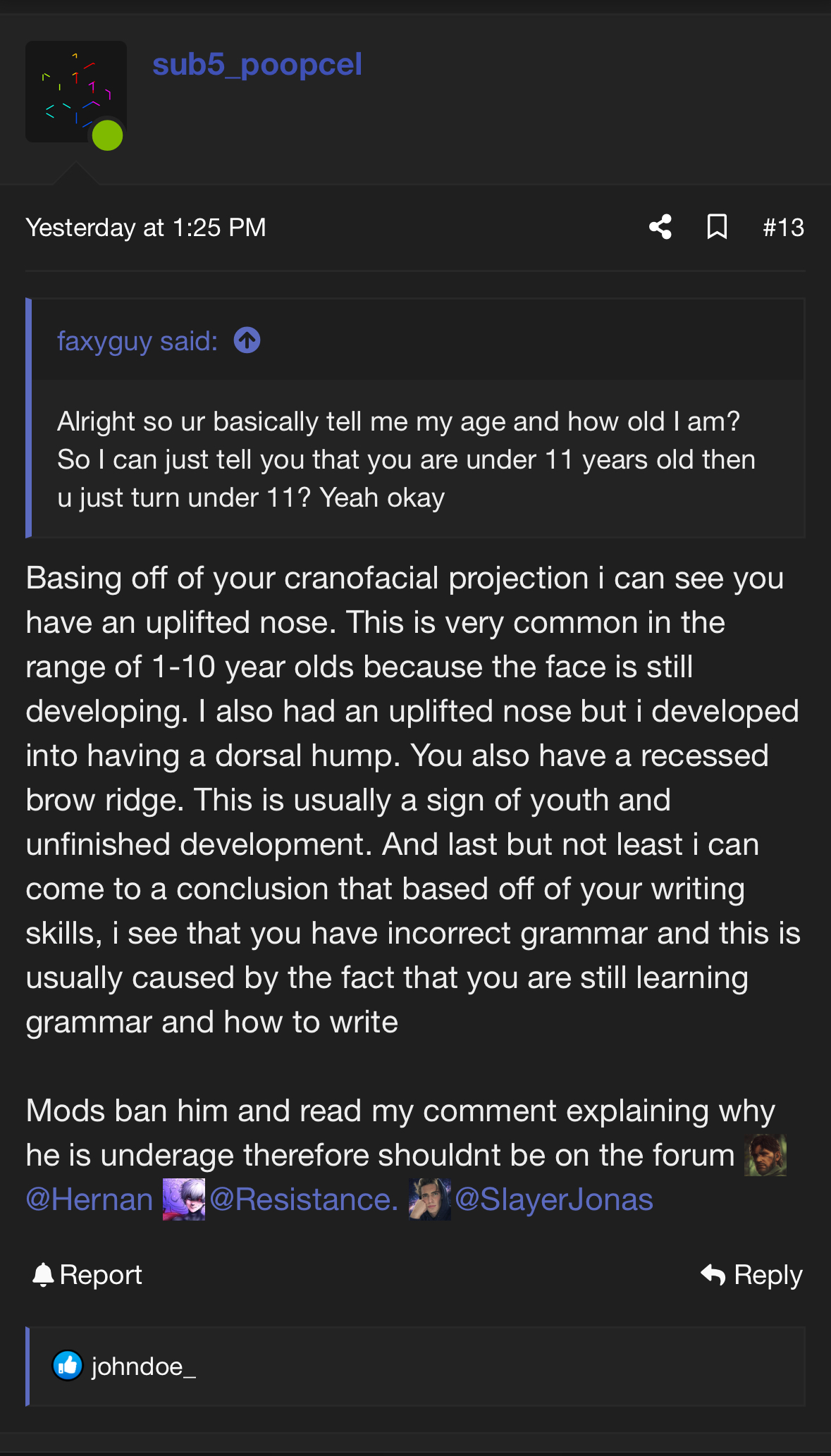Image resolution: width=831 pixels, height=1456 pixels.
Task: Reply to sub5_poopcel's post
Action: point(751,1275)
